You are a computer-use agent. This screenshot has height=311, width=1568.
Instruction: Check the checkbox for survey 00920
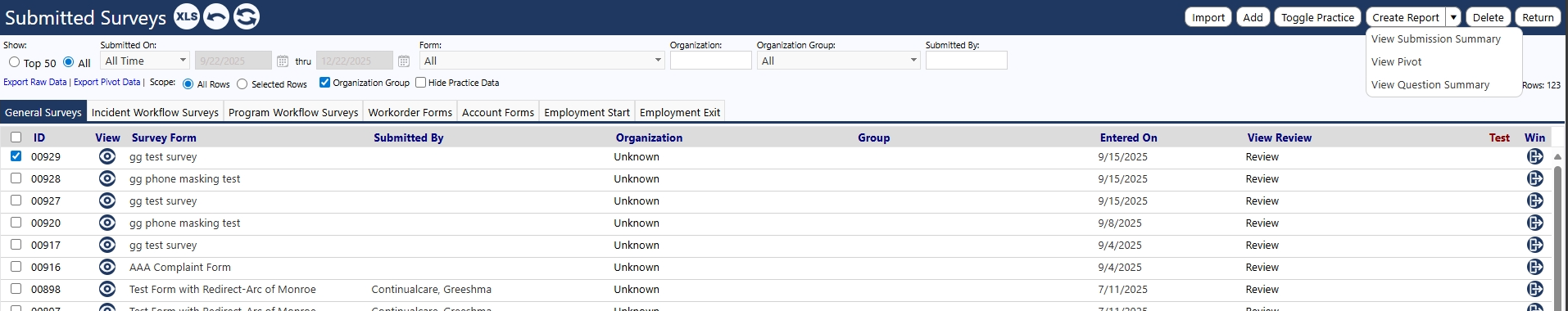coord(16,222)
